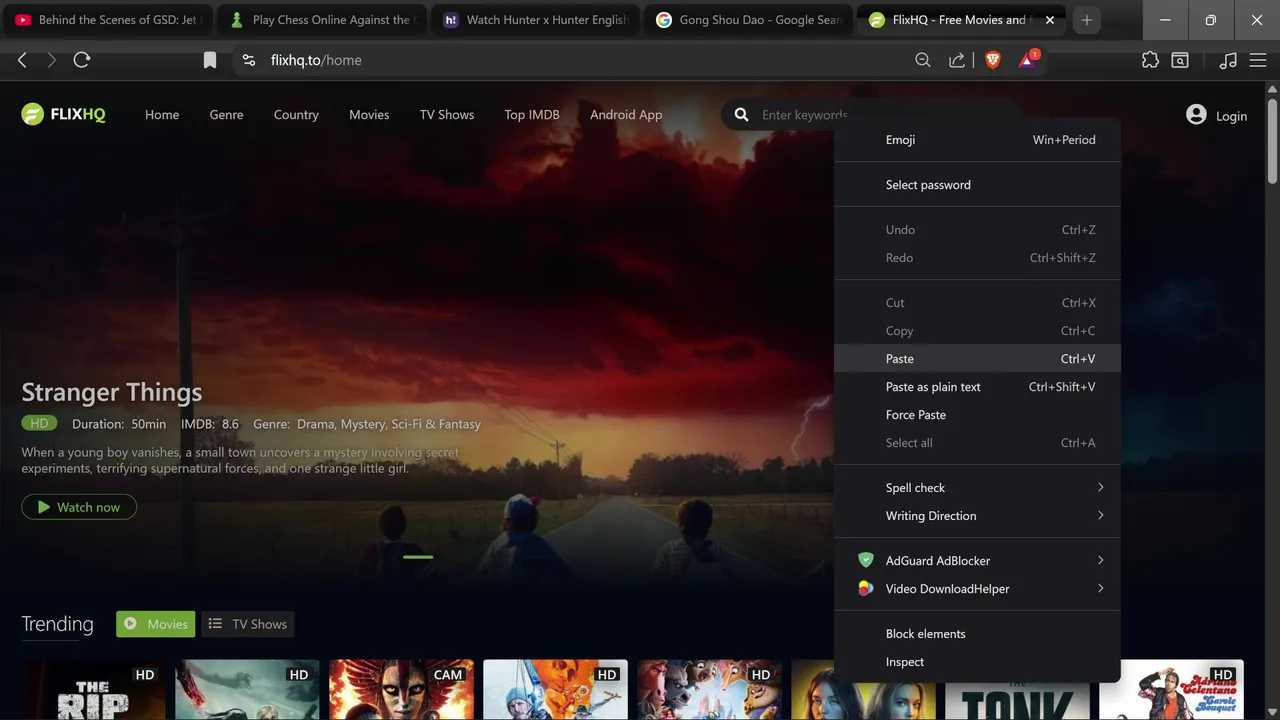
Task: Choose Select password in context menu
Action: 978,185
